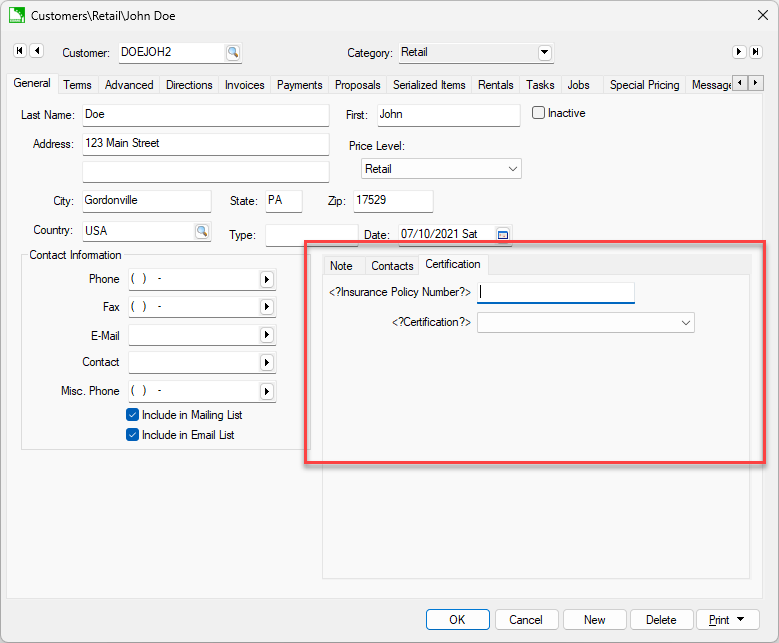Viewport: 779px width, 643px height.
Task: Open the Date calendar picker
Action: point(503,235)
